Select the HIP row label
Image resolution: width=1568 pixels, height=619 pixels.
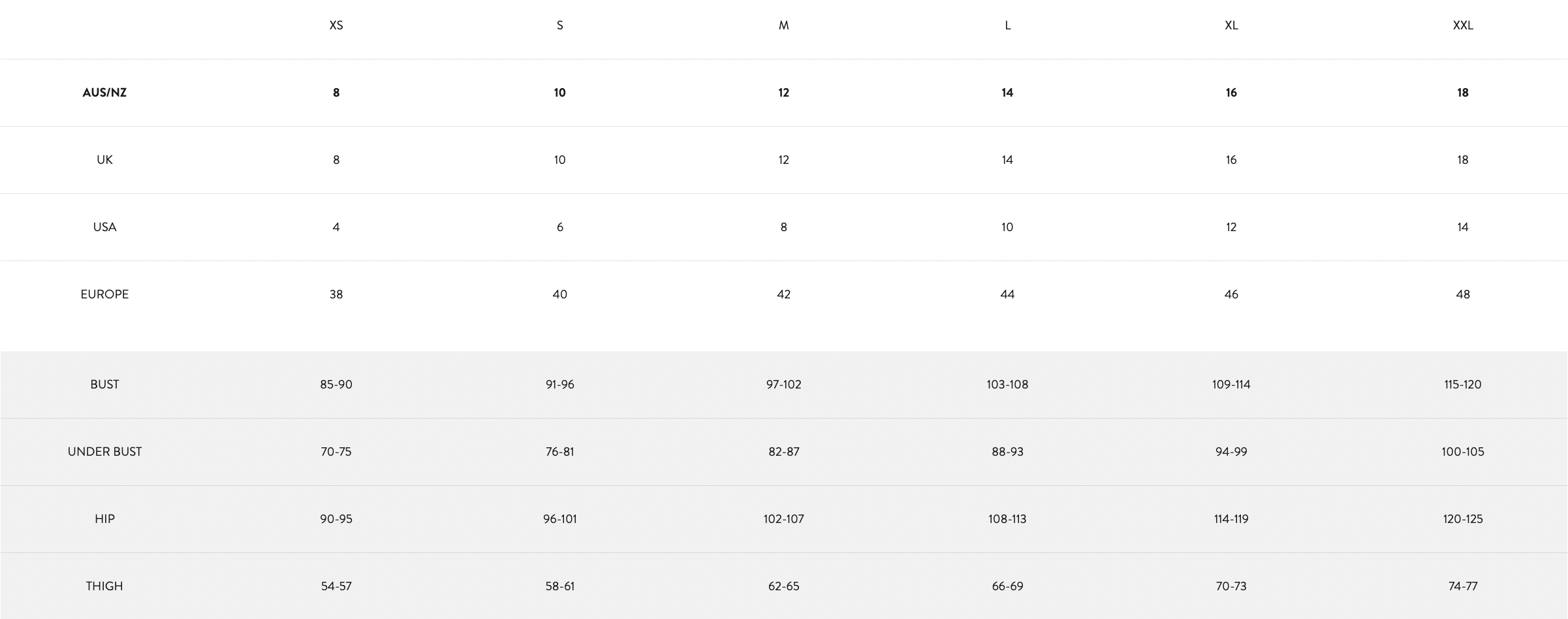pos(104,519)
